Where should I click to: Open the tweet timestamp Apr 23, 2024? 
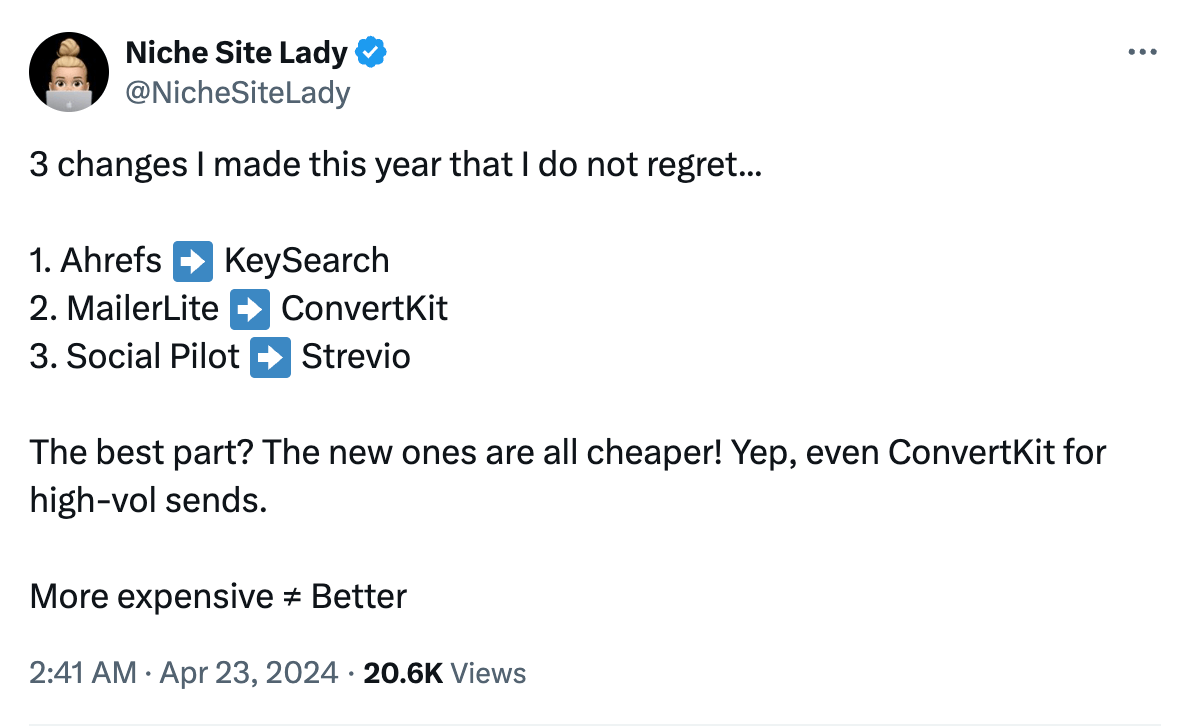(x=249, y=672)
